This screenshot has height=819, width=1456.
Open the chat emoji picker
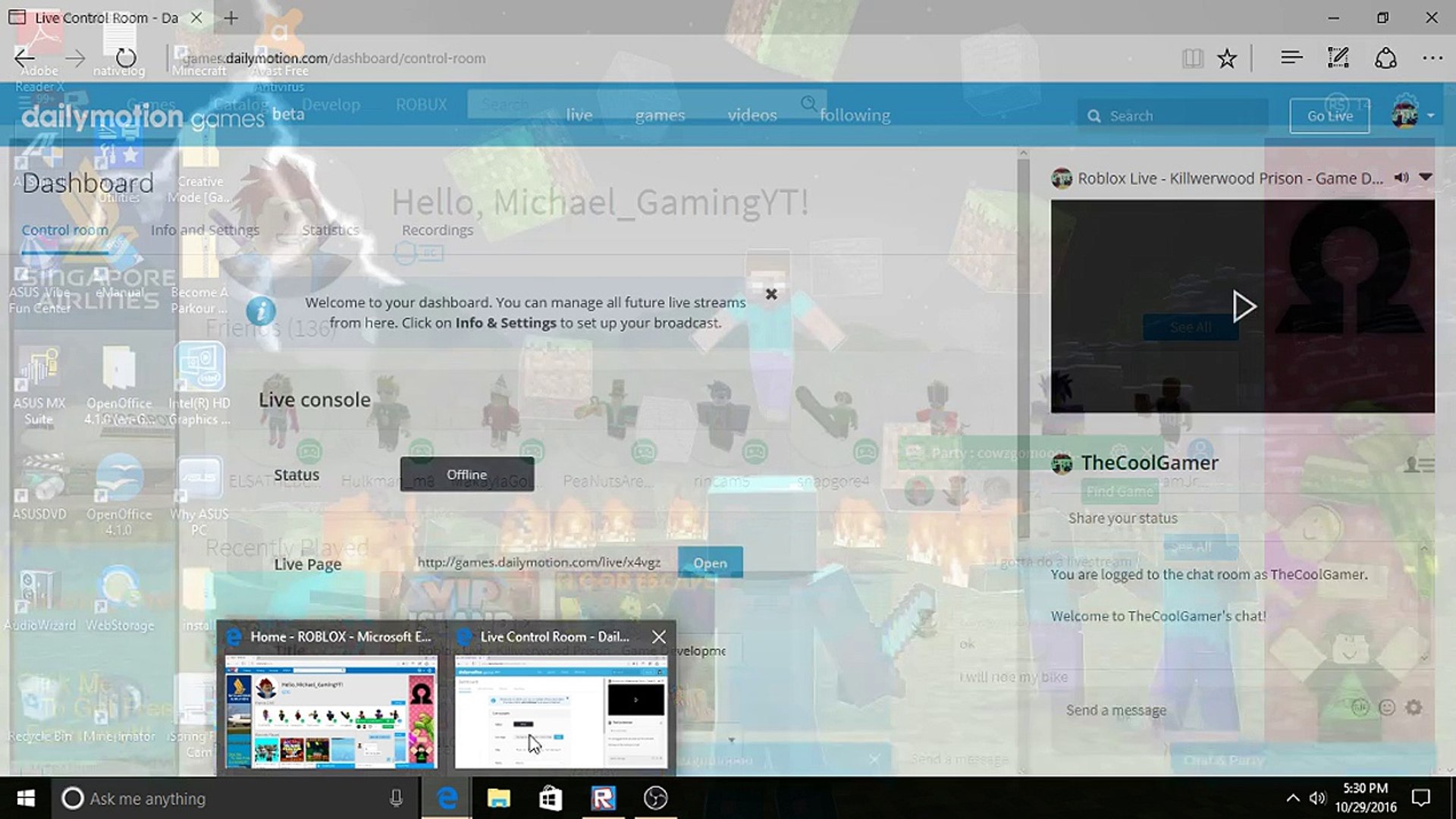1387,708
